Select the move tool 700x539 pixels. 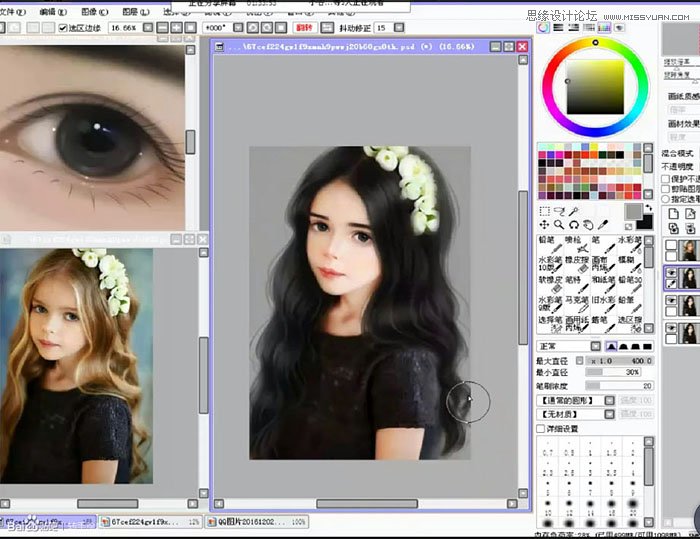(544, 225)
